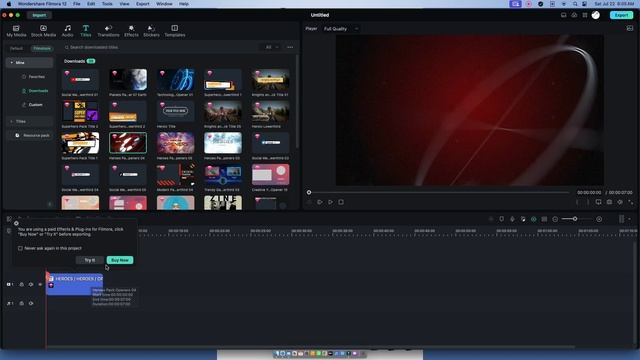Open the Transitions panel
Viewport: 640px width, 360px height.
(x=108, y=31)
